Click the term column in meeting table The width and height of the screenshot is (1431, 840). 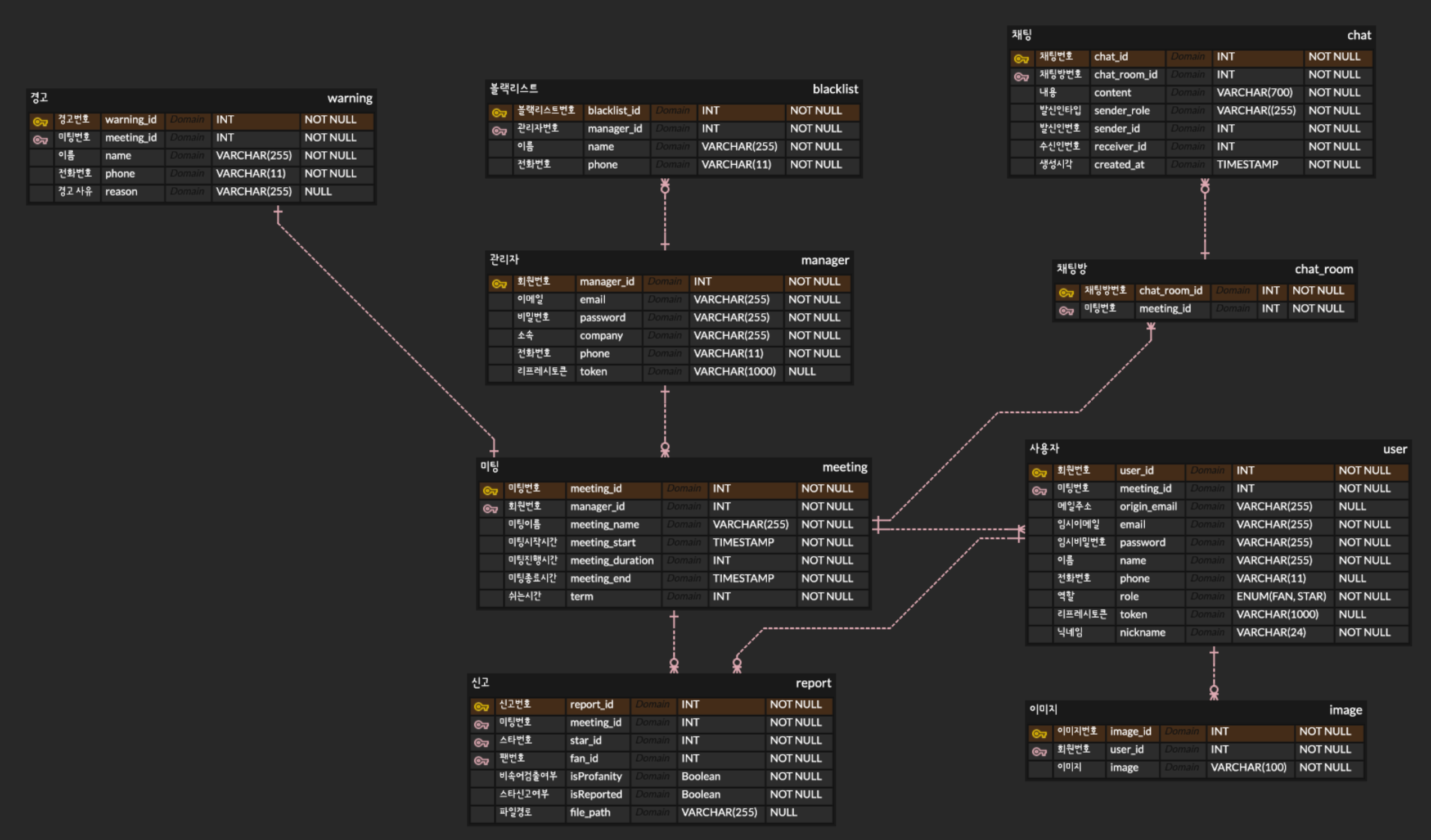coord(582,597)
